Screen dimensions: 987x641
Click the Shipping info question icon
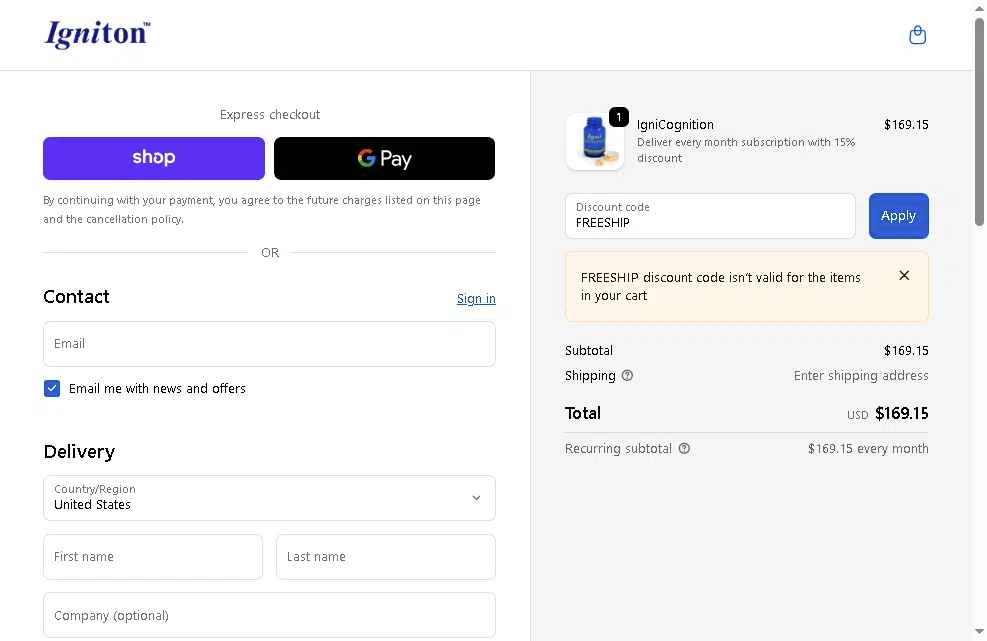[627, 375]
